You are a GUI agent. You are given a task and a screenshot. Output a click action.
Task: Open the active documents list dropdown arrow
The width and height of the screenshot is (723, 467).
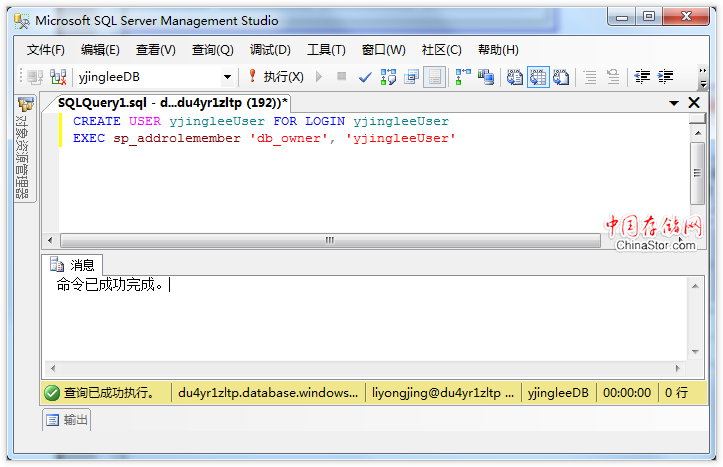pyautogui.click(x=674, y=103)
